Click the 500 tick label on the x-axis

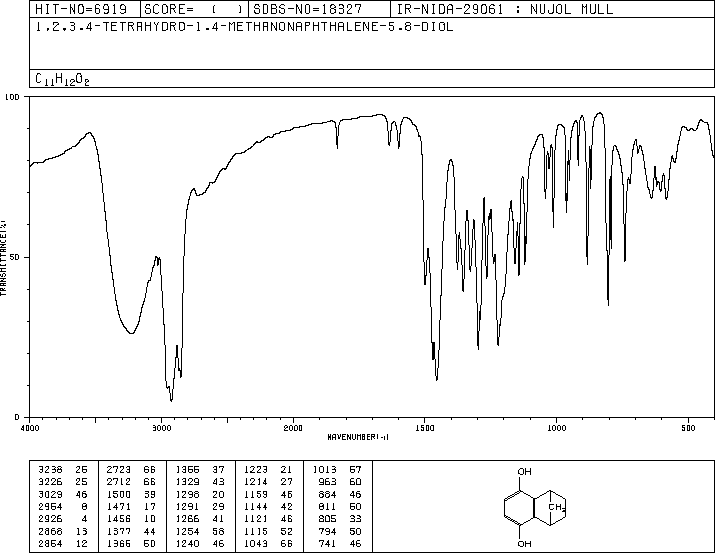688,428
